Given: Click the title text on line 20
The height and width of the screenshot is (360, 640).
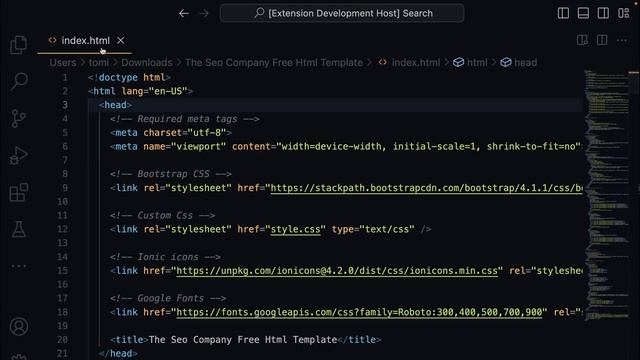Looking at the screenshot, I should (243, 340).
